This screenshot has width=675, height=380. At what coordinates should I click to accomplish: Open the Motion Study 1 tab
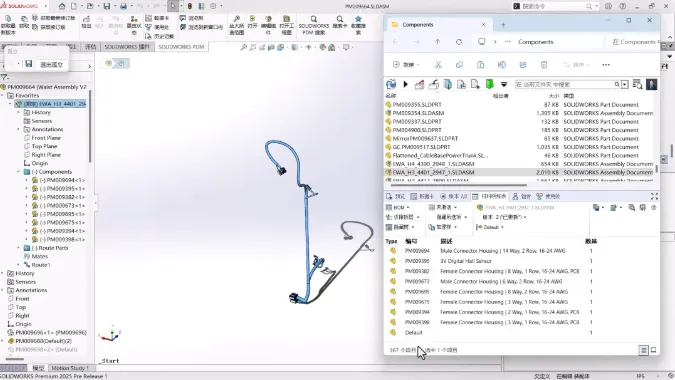(x=70, y=368)
